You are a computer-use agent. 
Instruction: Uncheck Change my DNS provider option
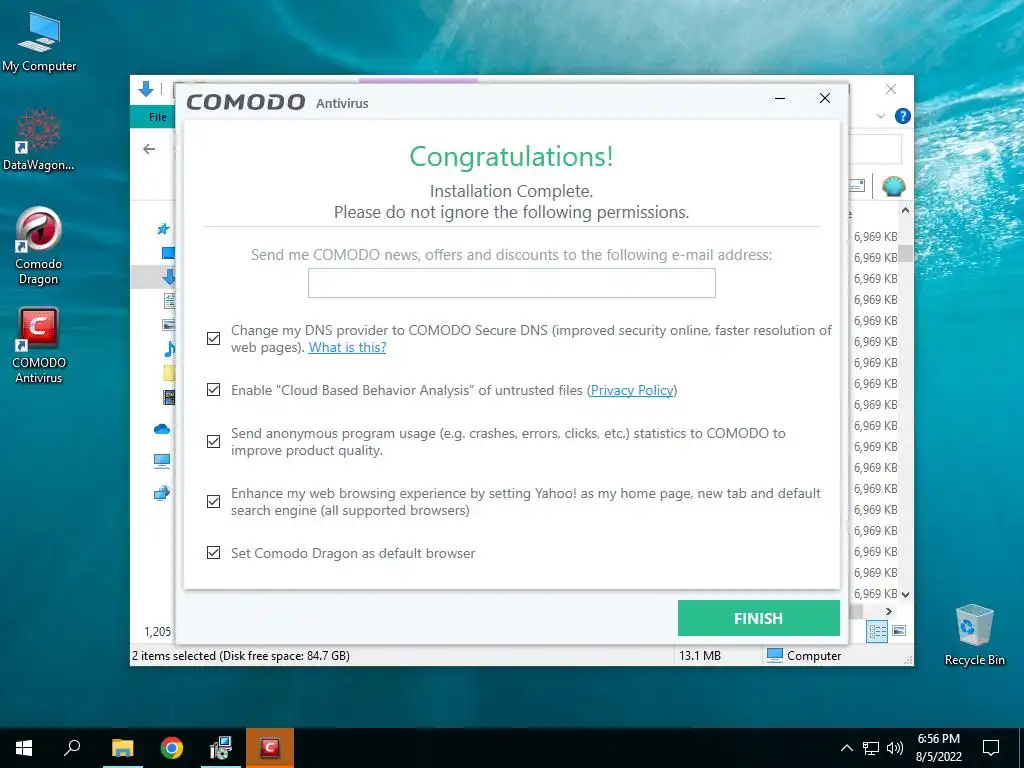tap(214, 338)
